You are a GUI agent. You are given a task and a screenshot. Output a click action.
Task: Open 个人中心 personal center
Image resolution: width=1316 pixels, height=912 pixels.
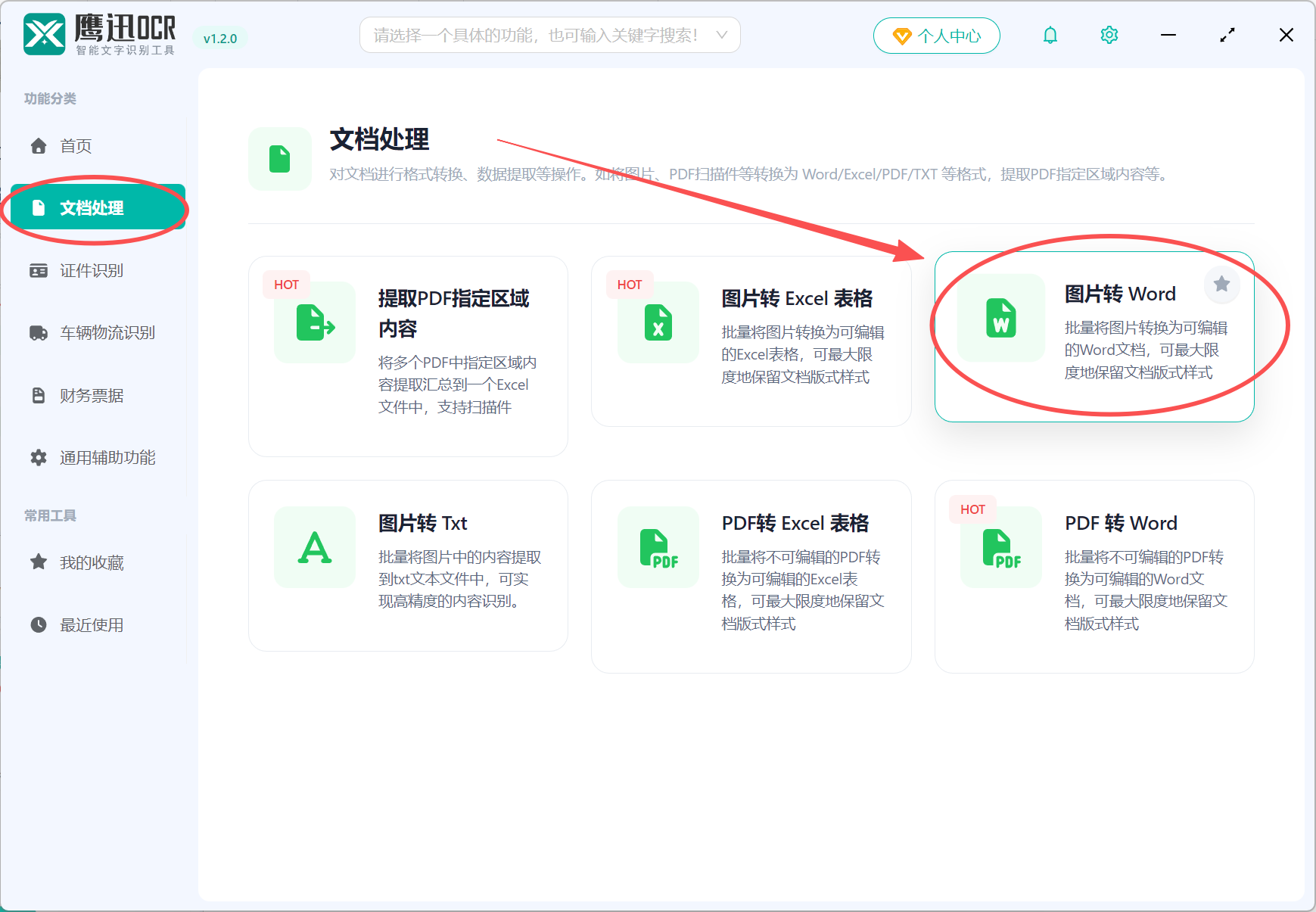[x=937, y=35]
